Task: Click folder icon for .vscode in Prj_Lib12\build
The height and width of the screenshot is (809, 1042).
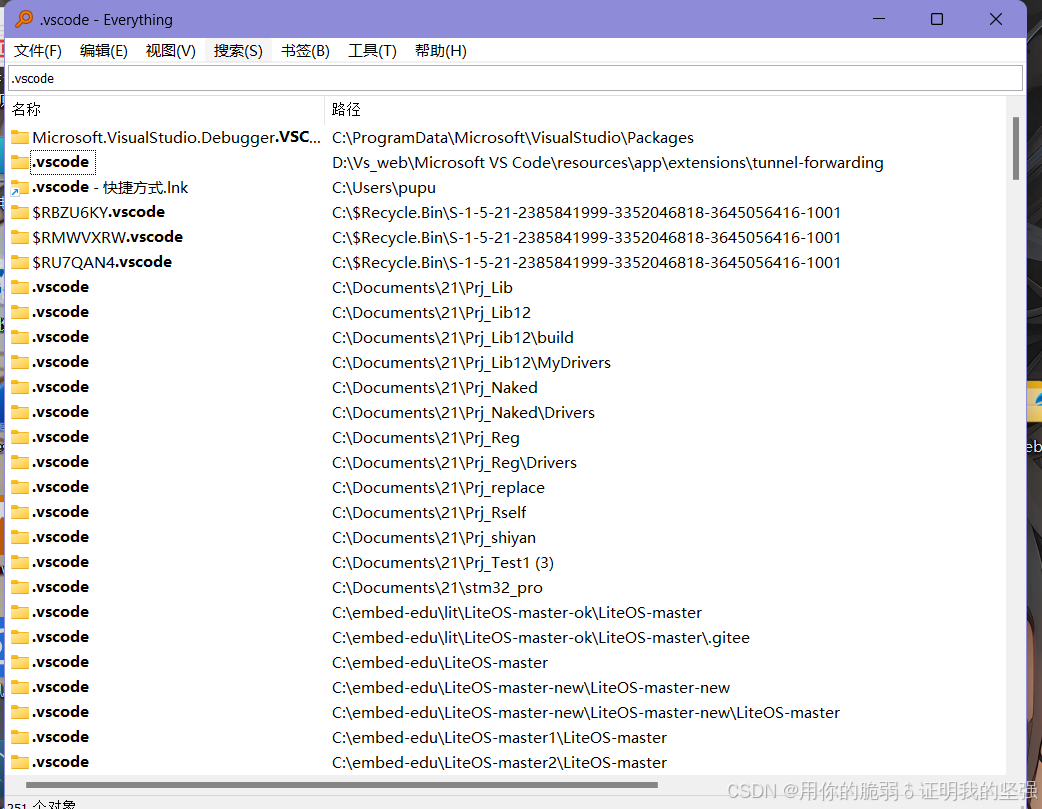Action: (20, 337)
